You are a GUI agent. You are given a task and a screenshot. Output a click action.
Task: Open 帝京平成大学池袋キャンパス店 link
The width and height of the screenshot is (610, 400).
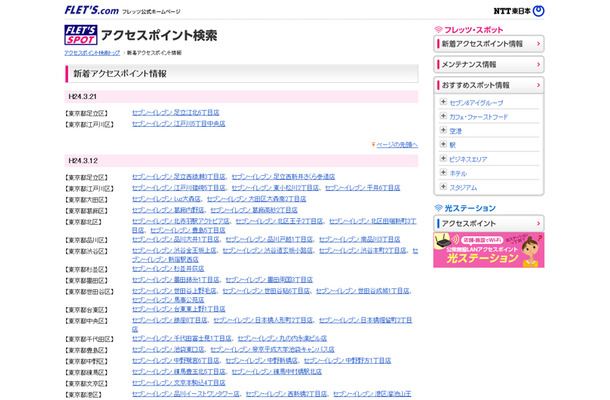pyautogui.click(x=272, y=350)
